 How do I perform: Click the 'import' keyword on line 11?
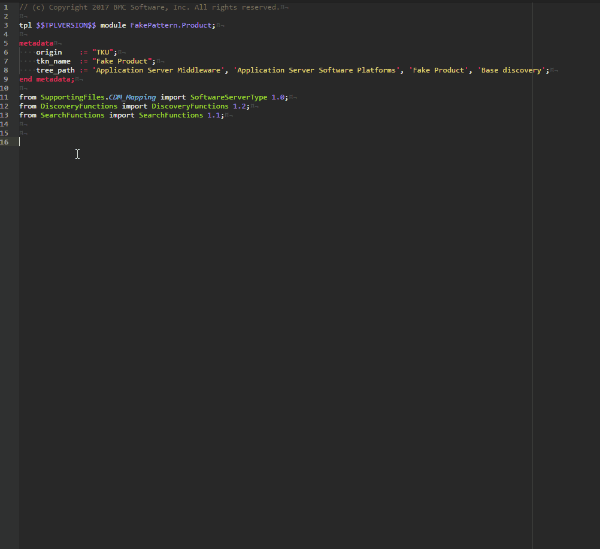[173, 97]
